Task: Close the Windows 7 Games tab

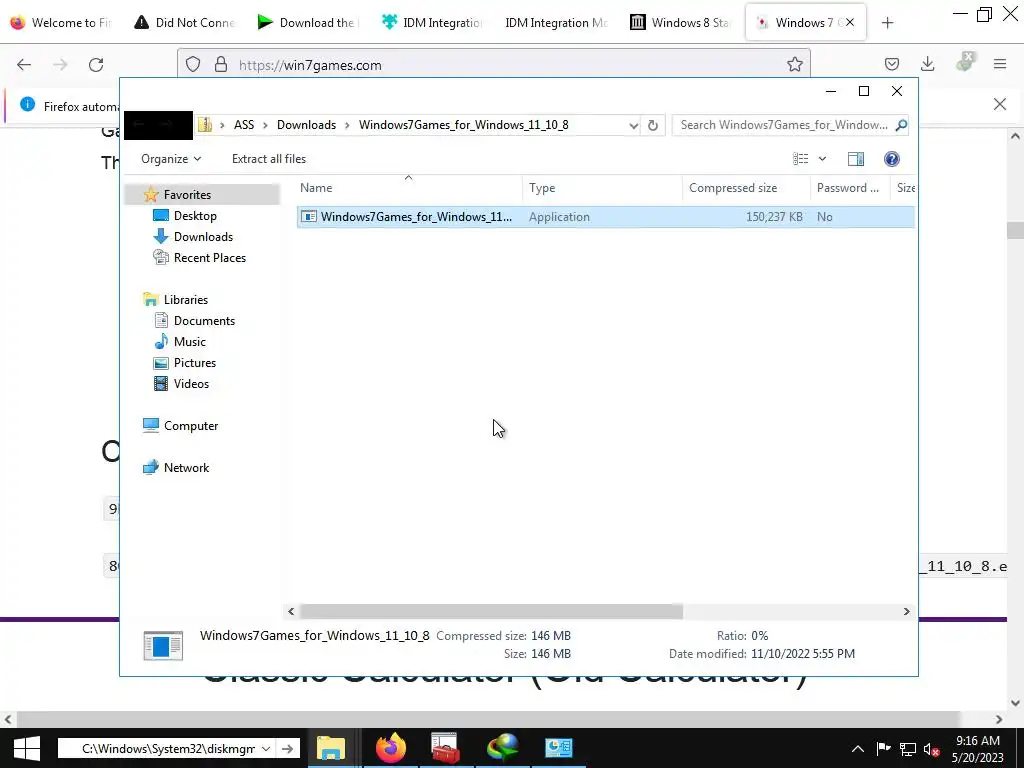Action: pos(850,22)
